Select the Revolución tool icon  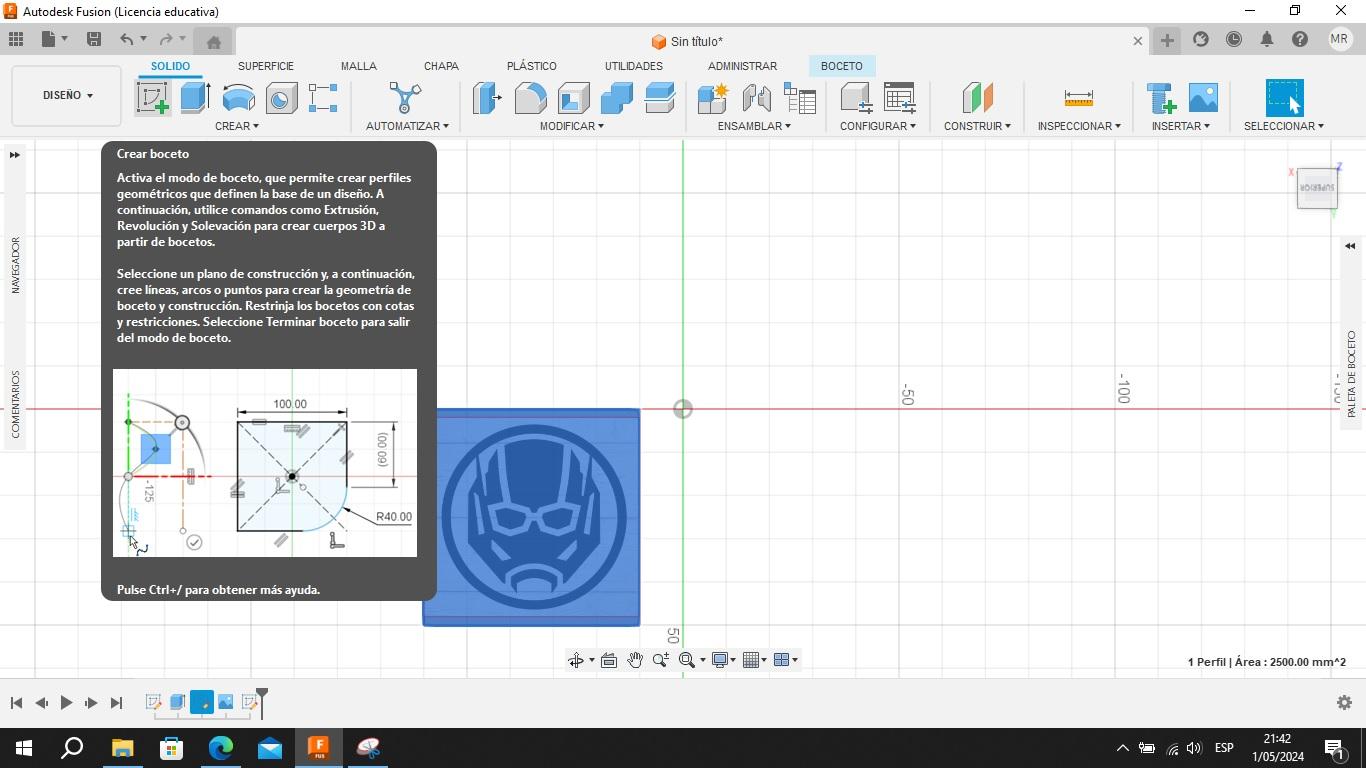coord(238,98)
